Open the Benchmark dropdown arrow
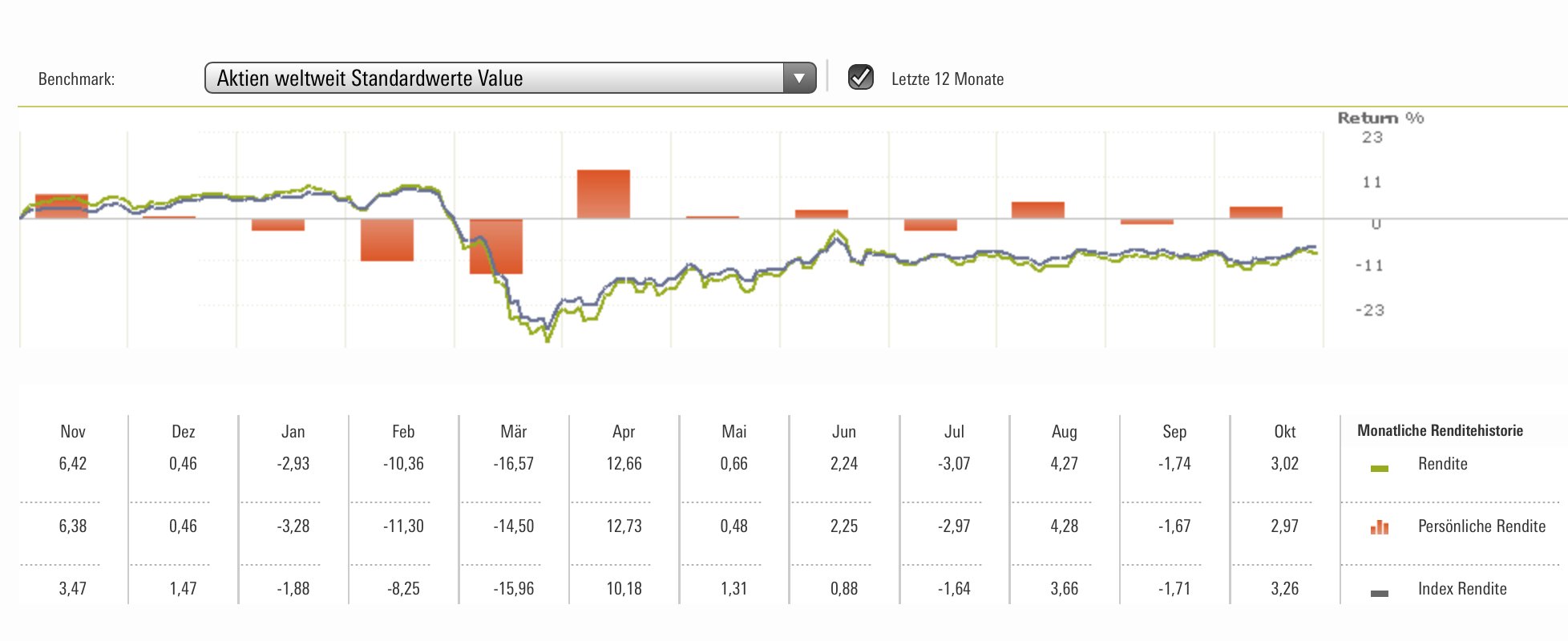 (798, 79)
